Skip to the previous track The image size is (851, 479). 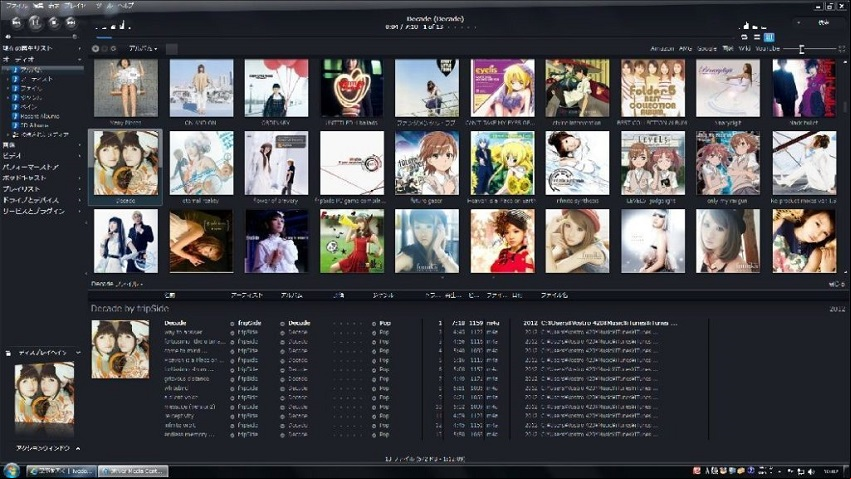point(16,22)
